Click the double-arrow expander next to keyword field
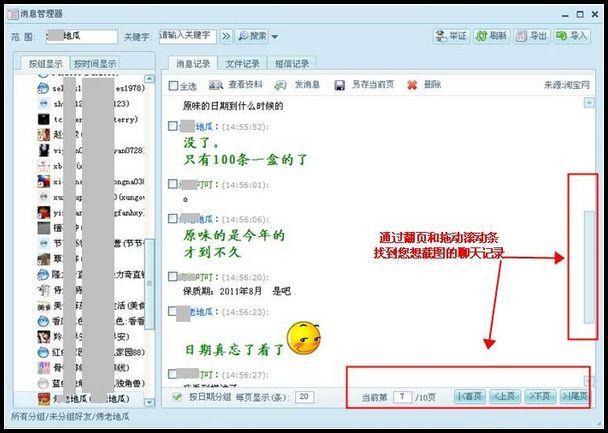 tap(226, 37)
